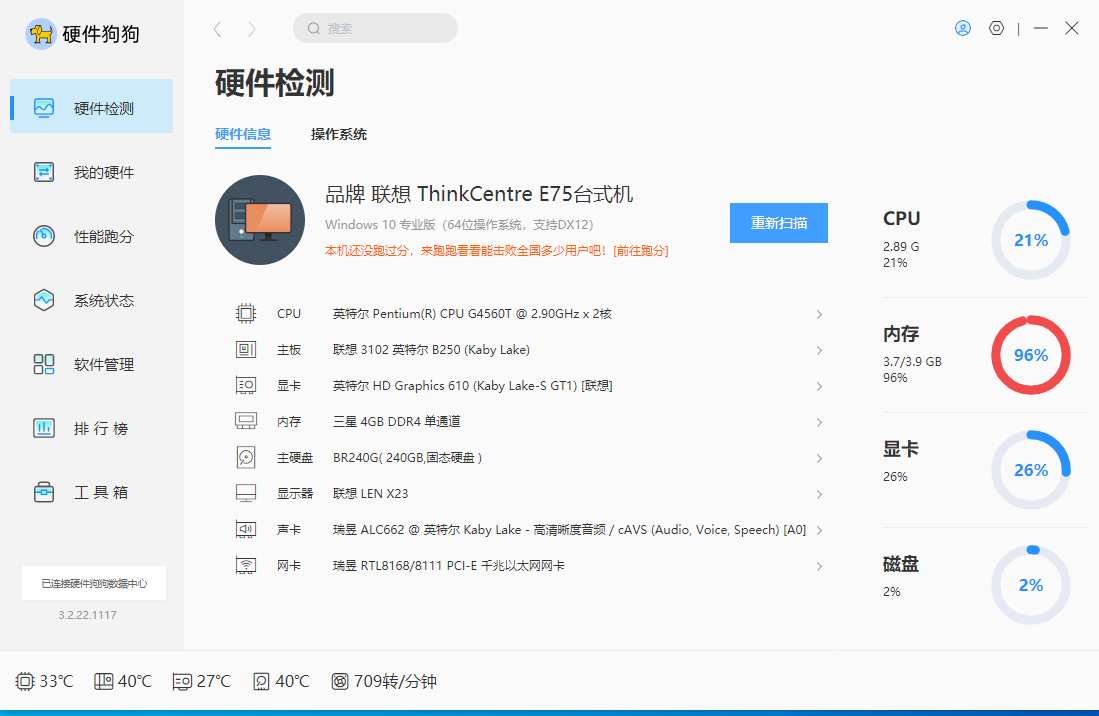Click 3.7/3.9 GB memory usage value
The height and width of the screenshot is (716, 1099).
pyautogui.click(x=912, y=362)
